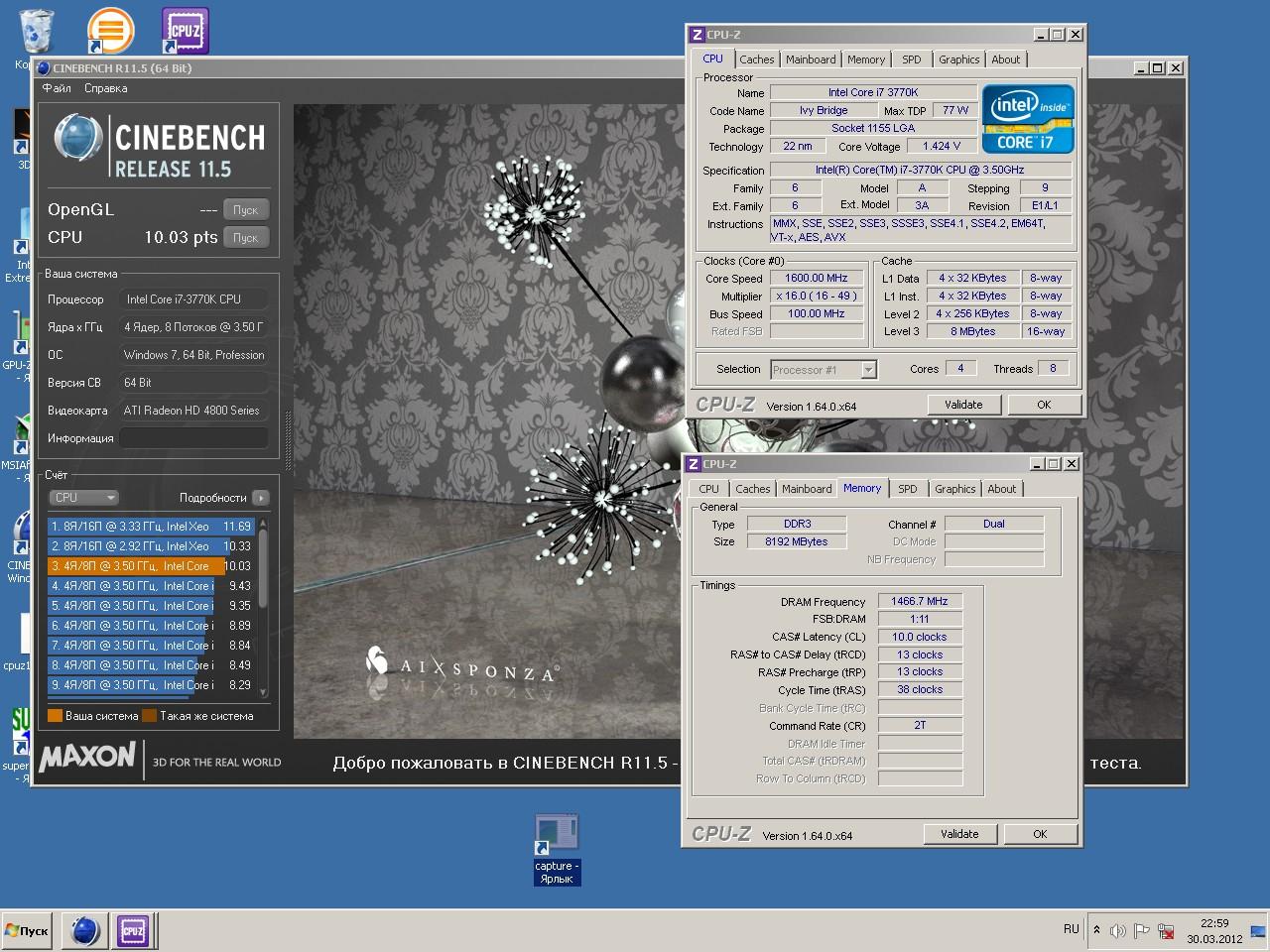Click the CAS# Latency 10.0 clocks value

tap(920, 637)
